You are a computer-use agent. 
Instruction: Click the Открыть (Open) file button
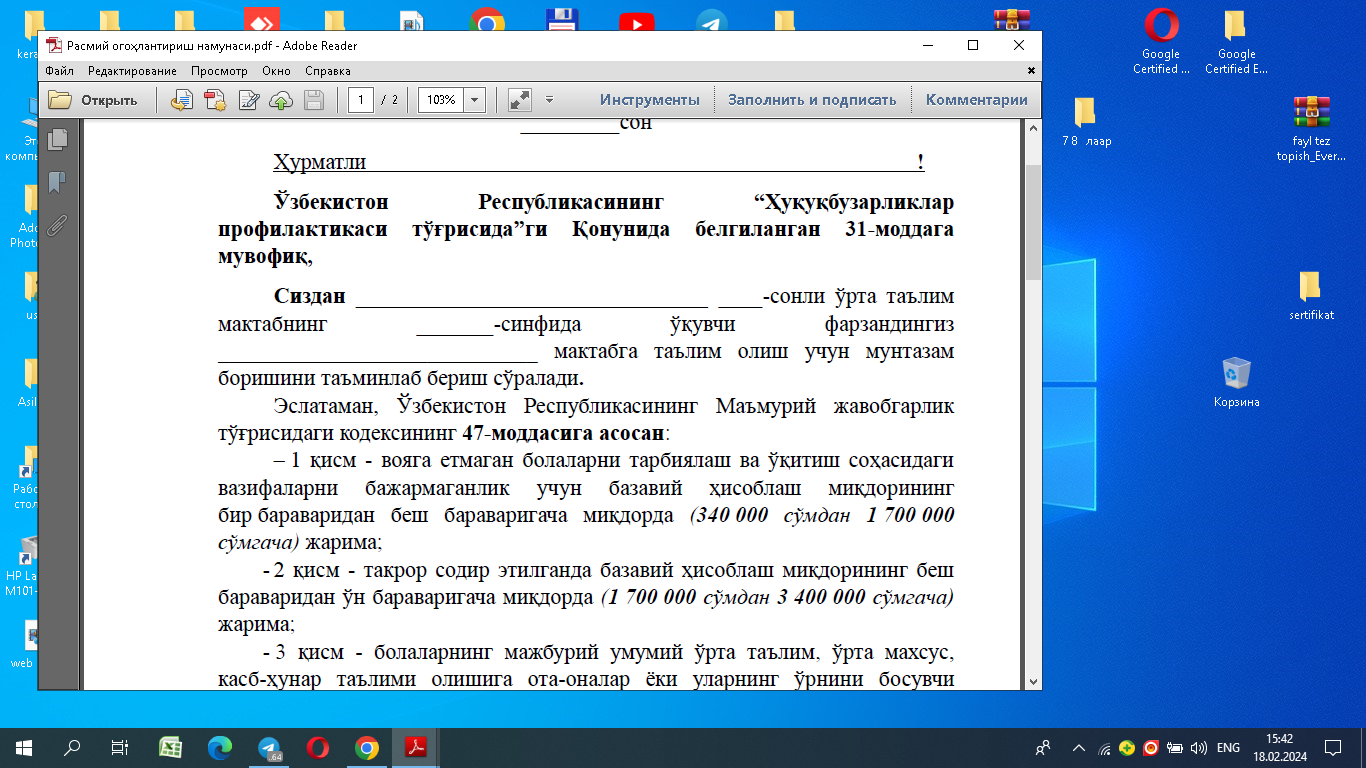93,100
